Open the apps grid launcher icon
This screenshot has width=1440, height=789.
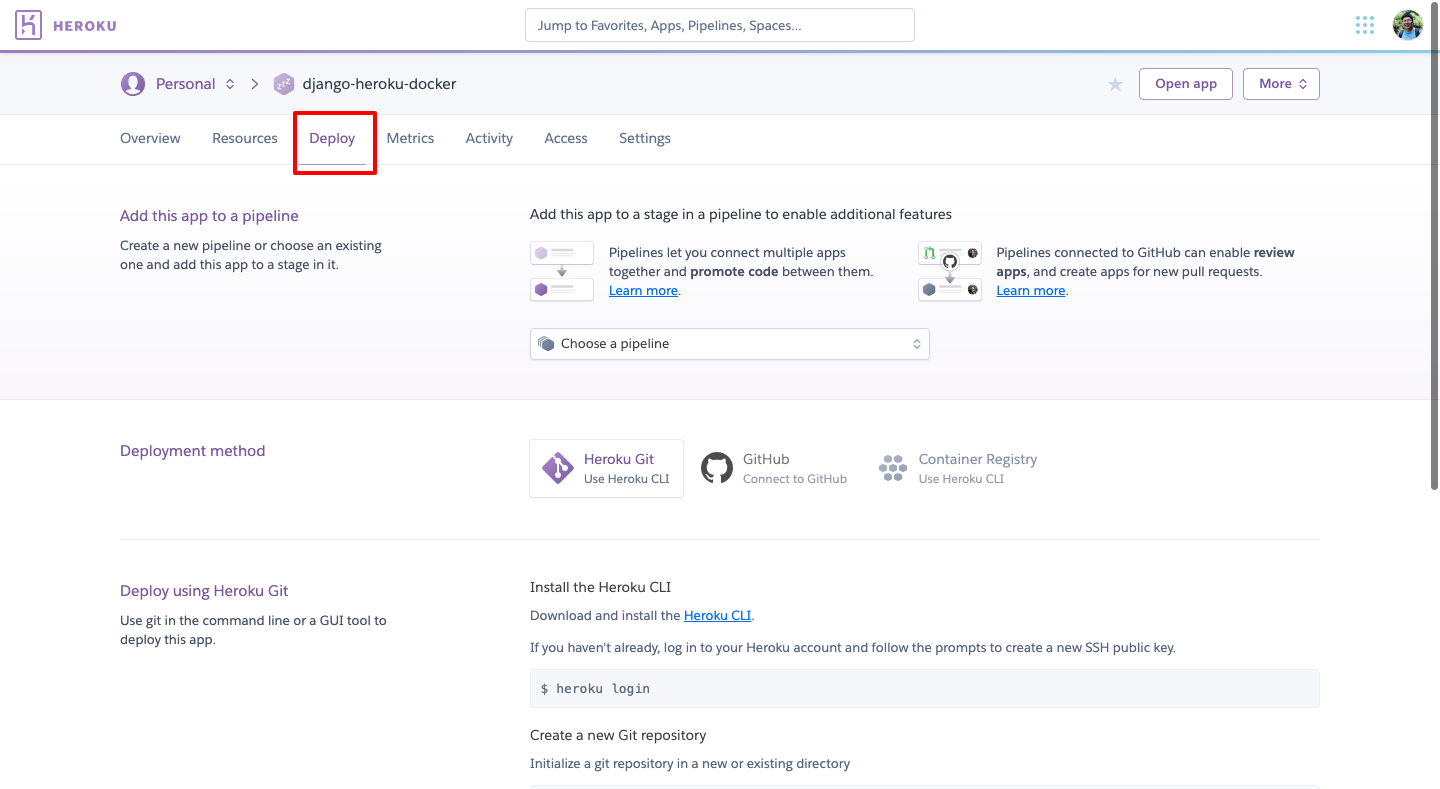click(1364, 25)
